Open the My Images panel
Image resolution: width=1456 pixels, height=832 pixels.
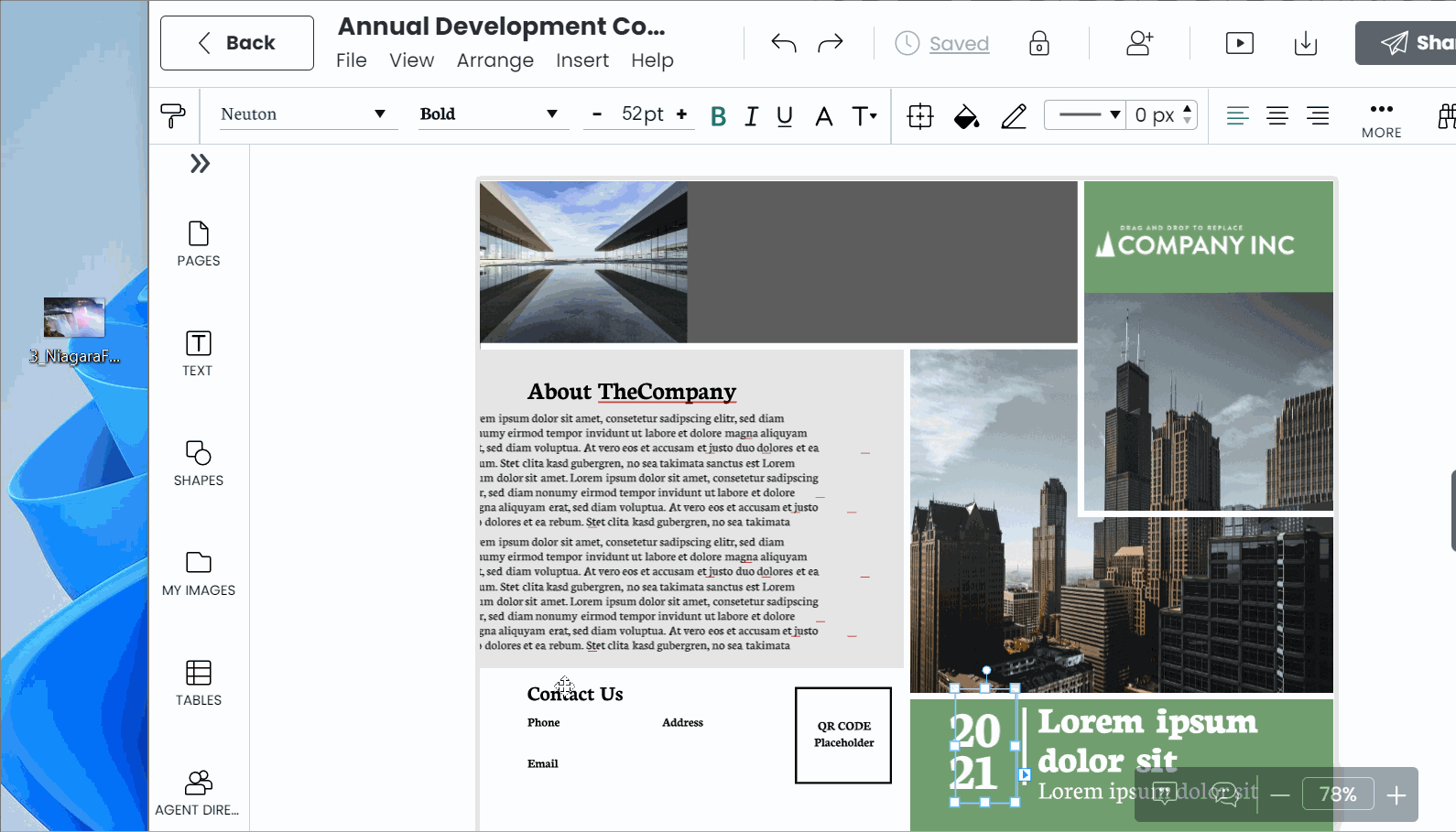tap(199, 573)
